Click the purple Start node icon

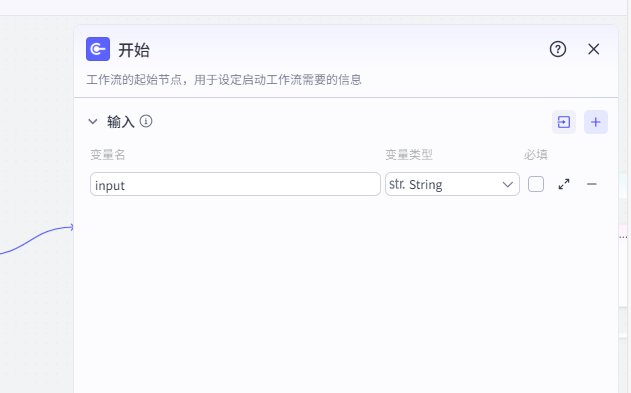(x=98, y=49)
